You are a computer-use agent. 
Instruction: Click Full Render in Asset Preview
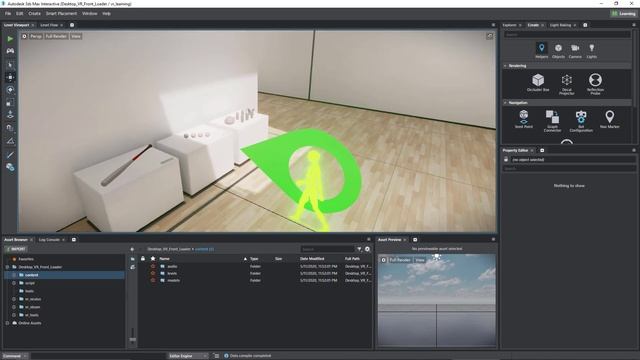(400, 260)
